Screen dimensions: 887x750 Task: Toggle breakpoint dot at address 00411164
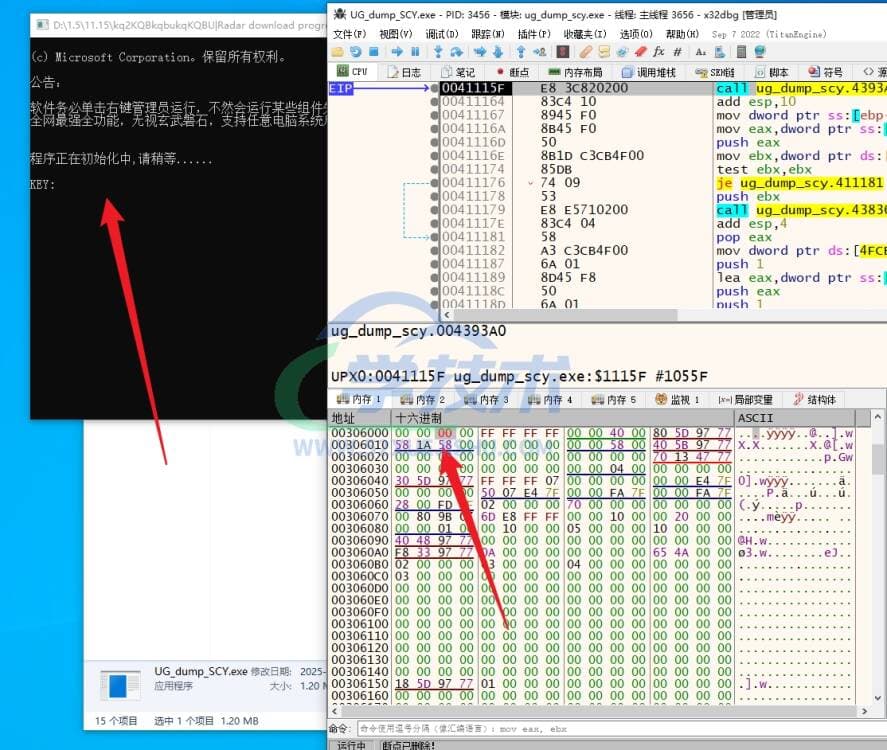[x=434, y=102]
